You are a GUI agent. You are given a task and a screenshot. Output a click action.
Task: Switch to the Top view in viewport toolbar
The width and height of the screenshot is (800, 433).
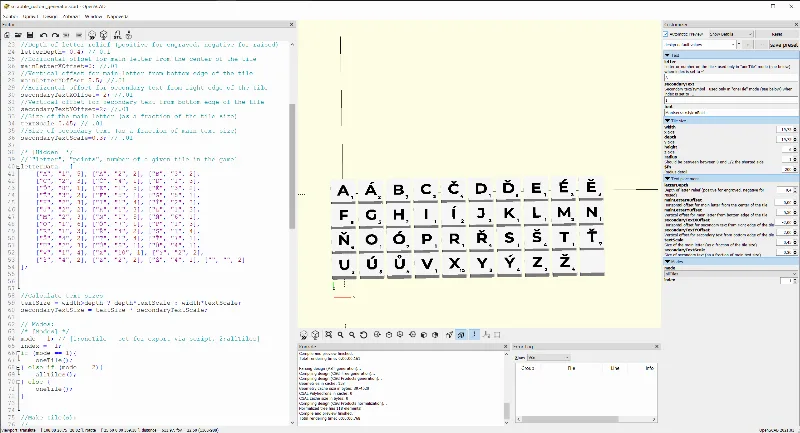click(389, 335)
